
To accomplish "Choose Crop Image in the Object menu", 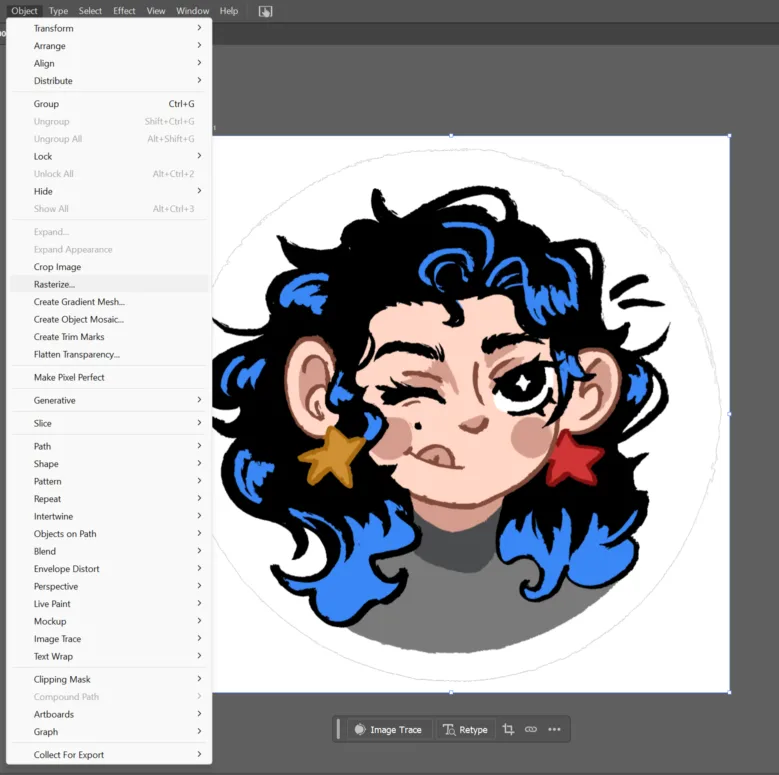I will [x=109, y=267].
